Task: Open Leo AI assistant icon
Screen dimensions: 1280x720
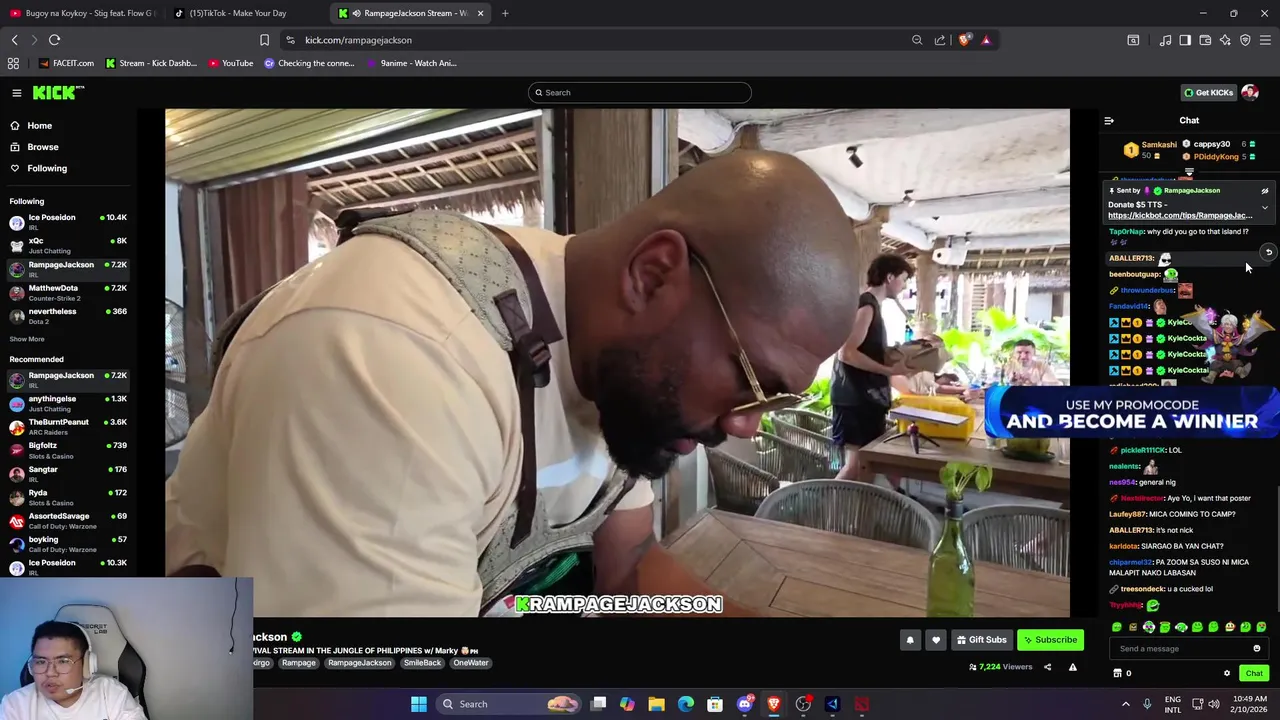Action: click(1225, 40)
